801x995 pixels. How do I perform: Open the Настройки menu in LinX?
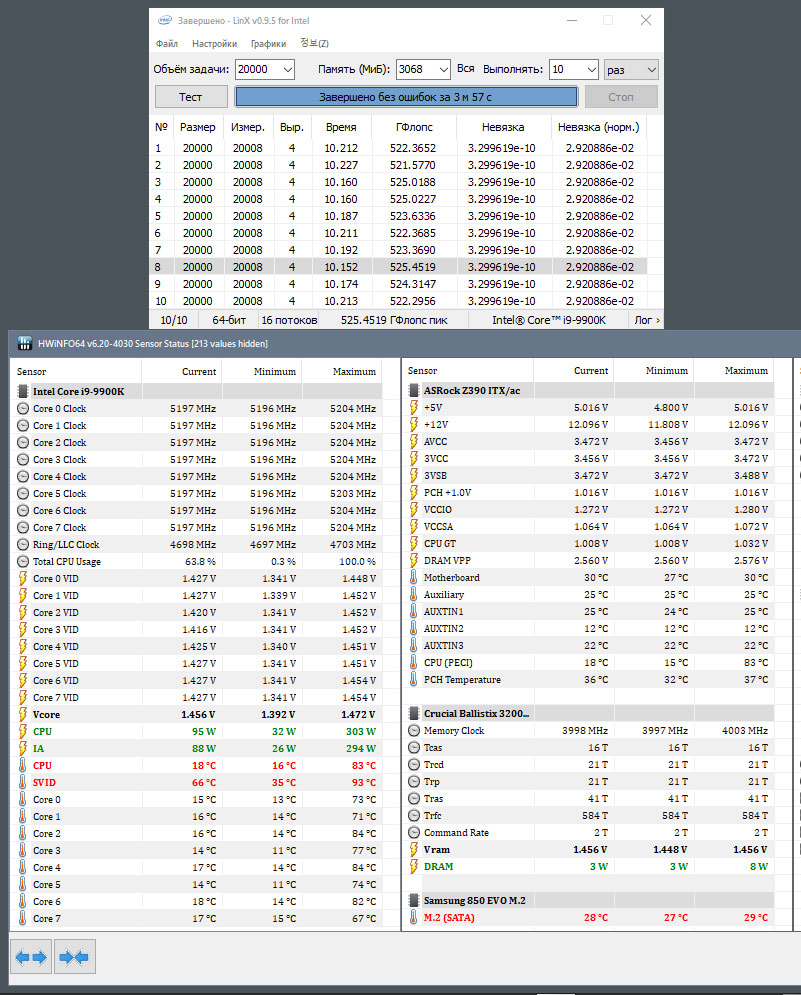click(x=215, y=44)
